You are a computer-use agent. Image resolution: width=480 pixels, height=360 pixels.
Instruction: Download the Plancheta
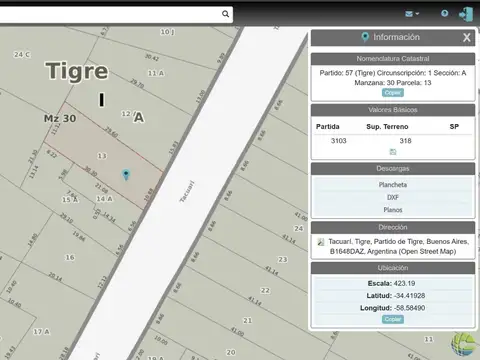click(393, 185)
